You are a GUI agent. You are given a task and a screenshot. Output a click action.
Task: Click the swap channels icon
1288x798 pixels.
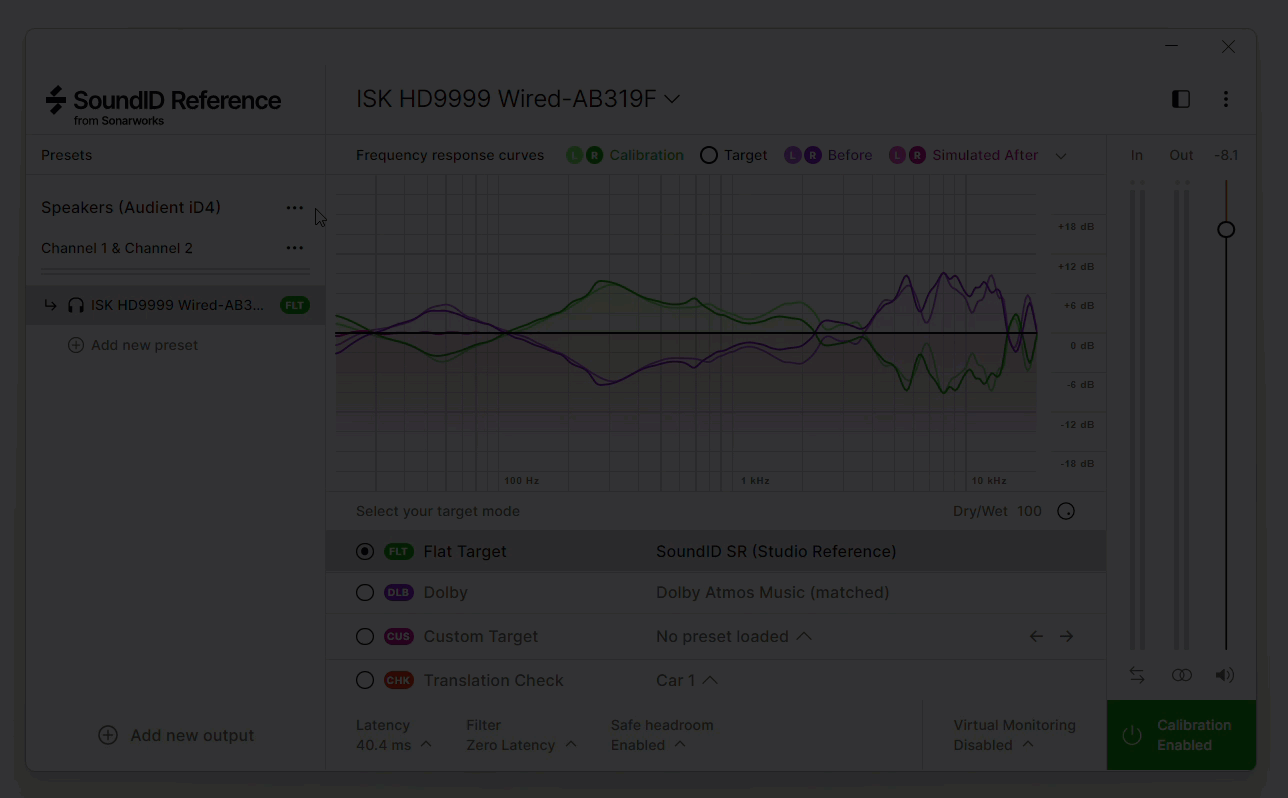(x=1137, y=675)
